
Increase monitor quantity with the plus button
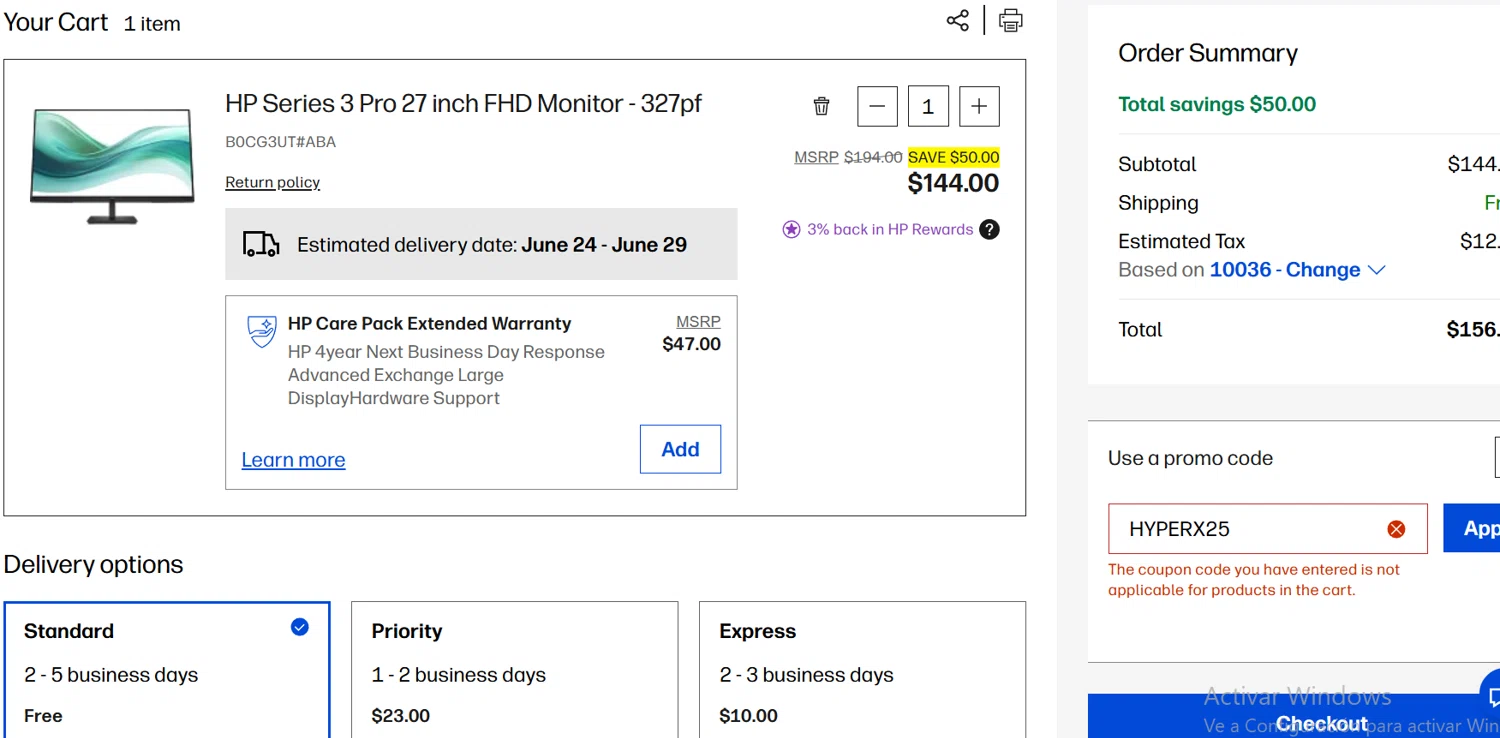pyautogui.click(x=979, y=107)
